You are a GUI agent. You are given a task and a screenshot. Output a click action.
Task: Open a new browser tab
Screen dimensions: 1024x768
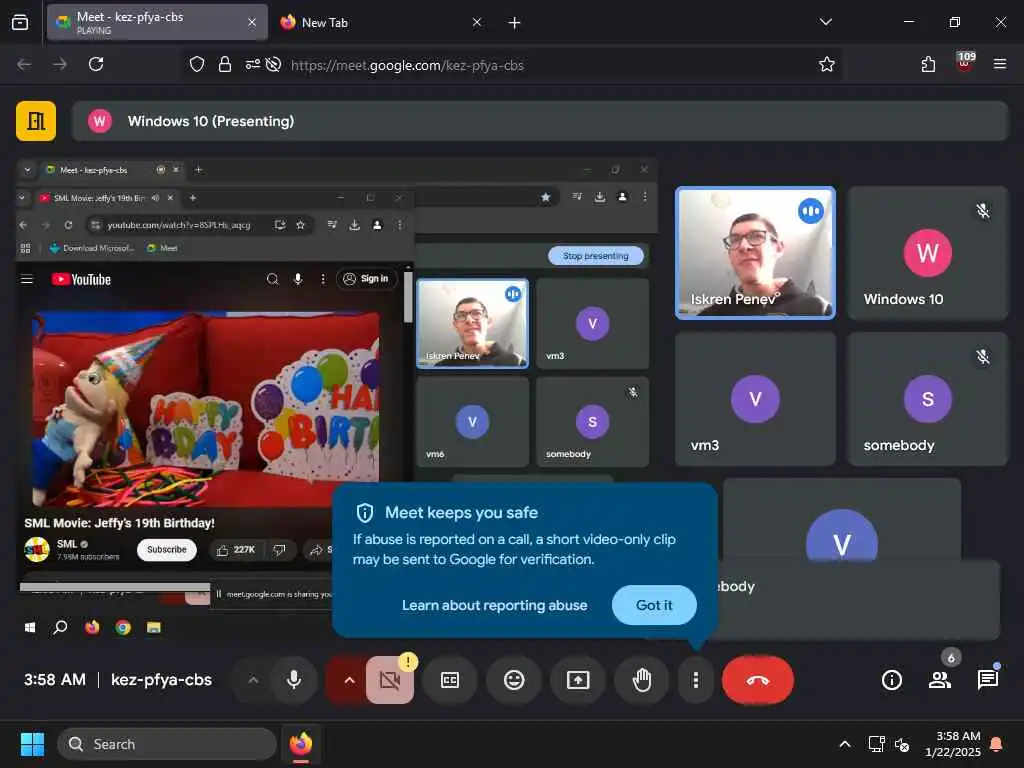coord(515,23)
